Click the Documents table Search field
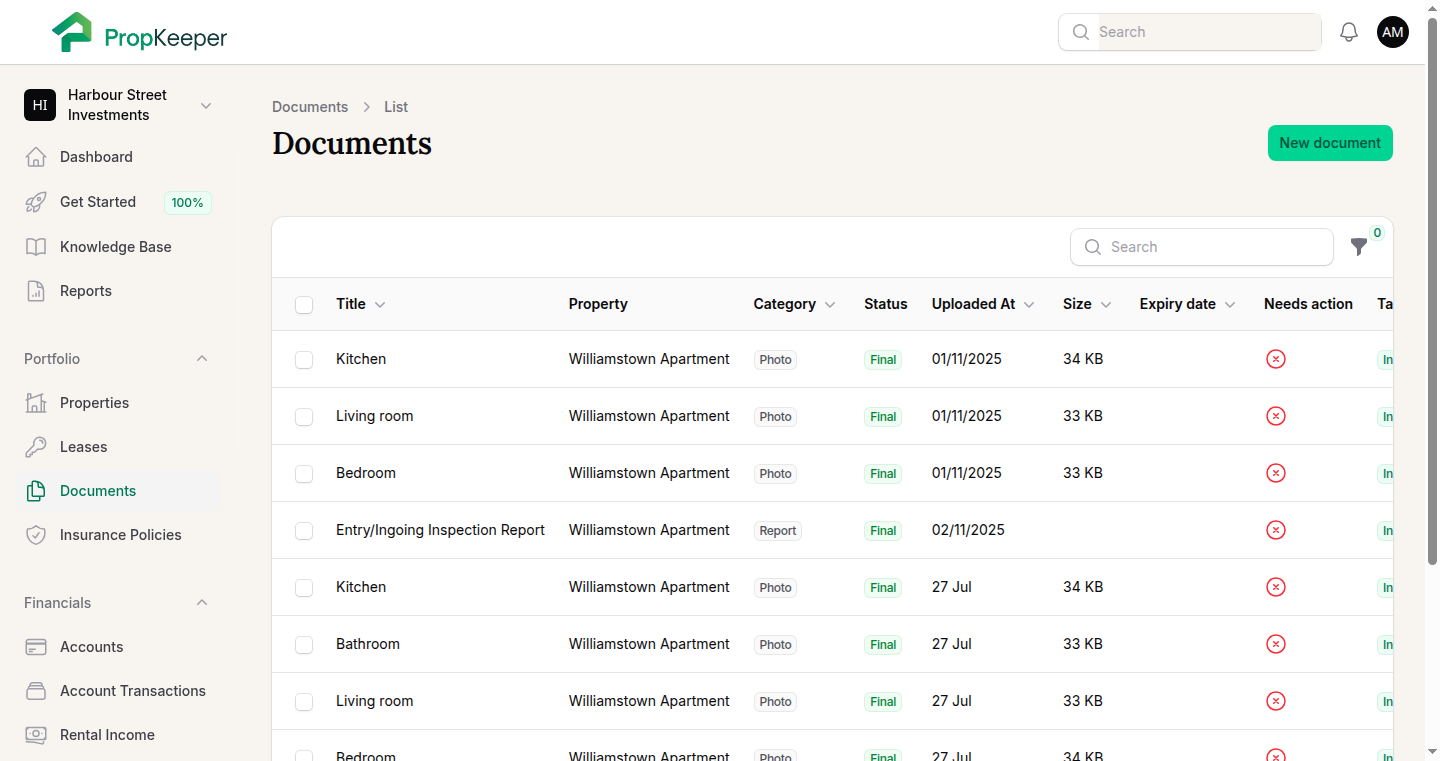1440x761 pixels. coord(1202,247)
